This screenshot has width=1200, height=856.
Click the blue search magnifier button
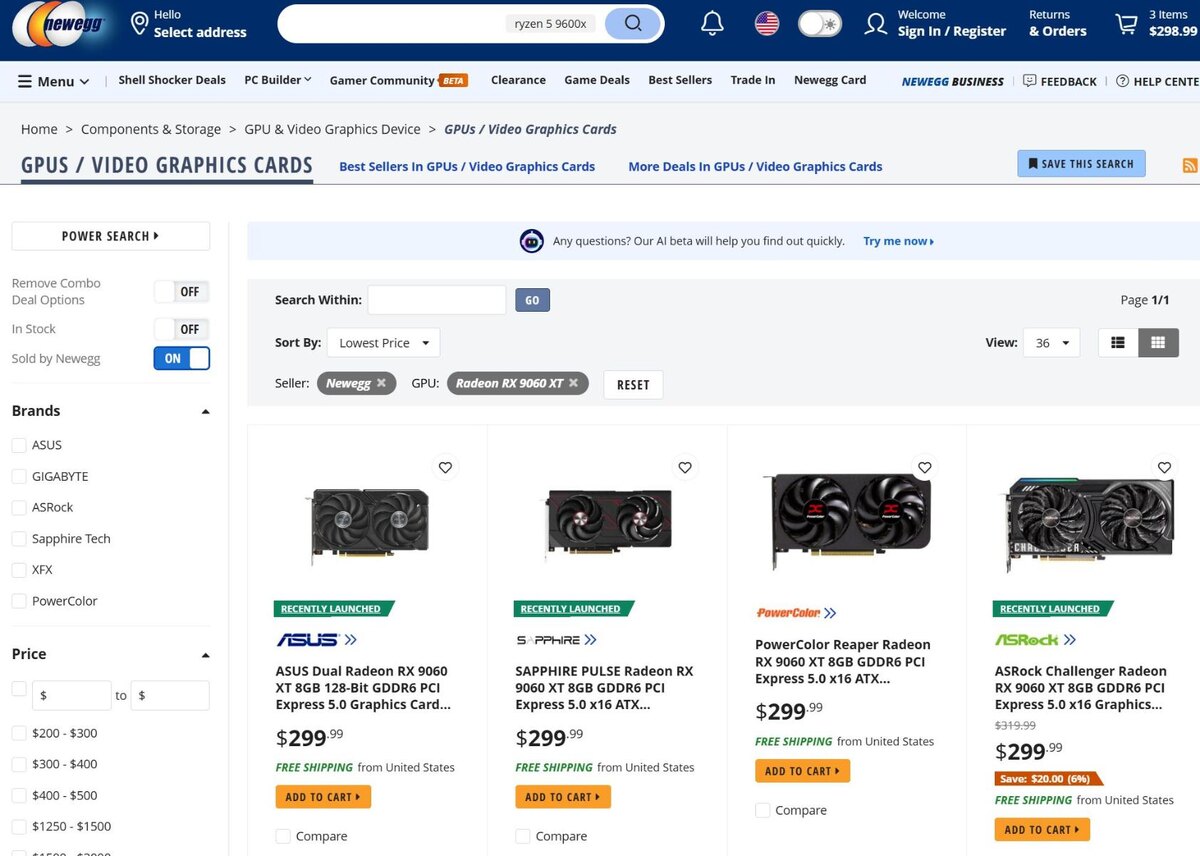pos(632,23)
